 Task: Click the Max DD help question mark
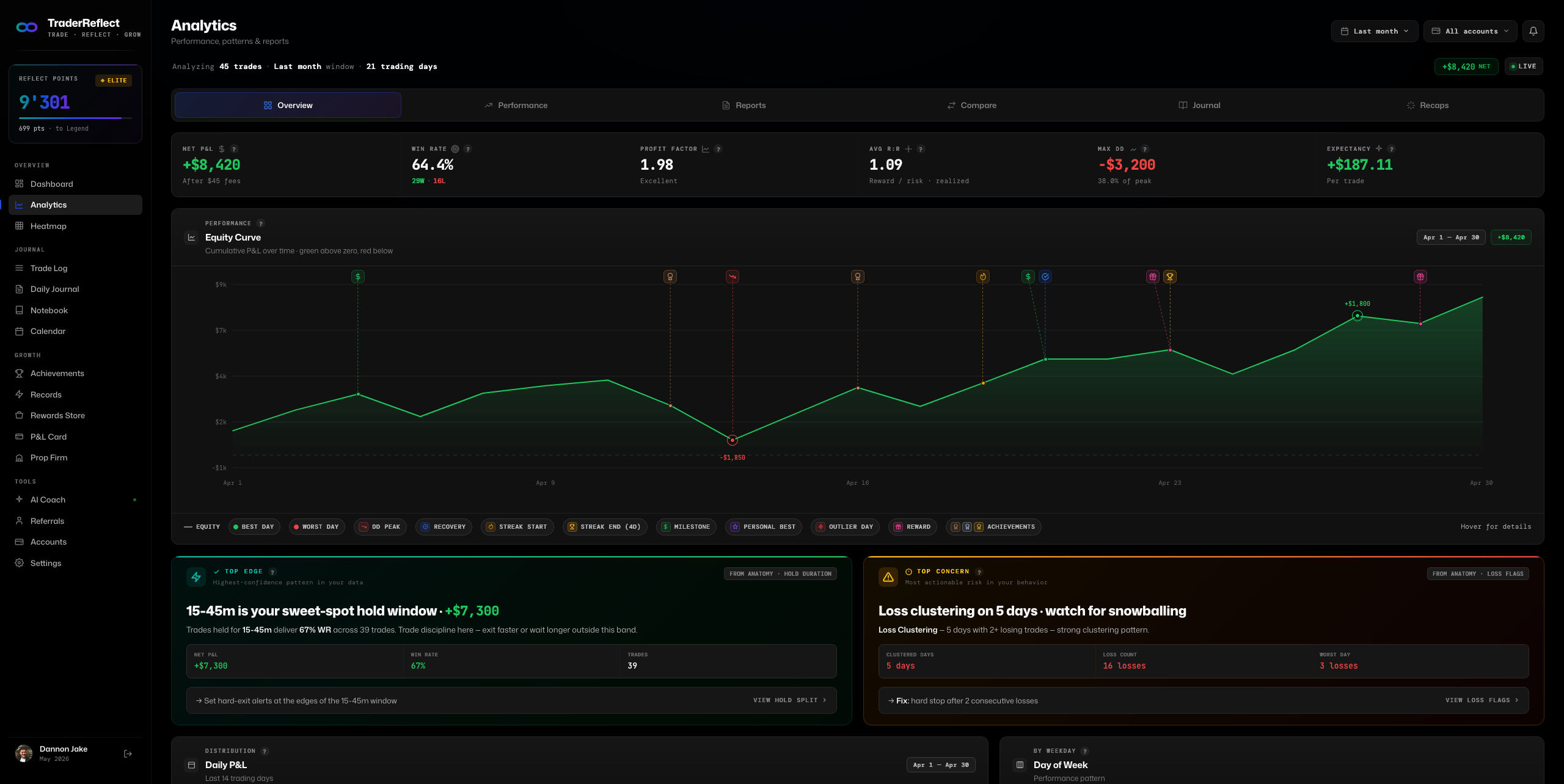pos(1146,149)
